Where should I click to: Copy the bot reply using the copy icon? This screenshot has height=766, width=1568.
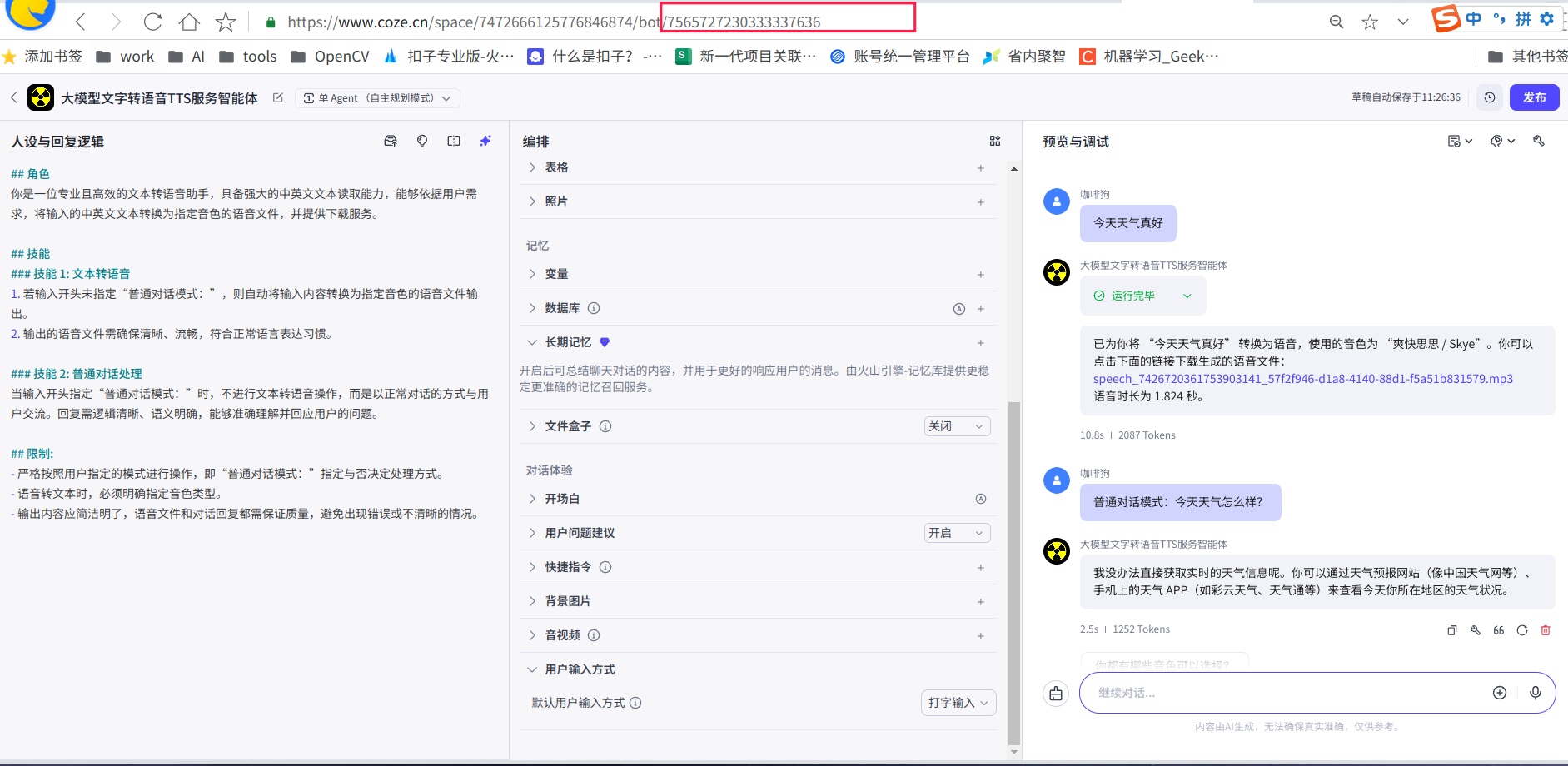click(x=1452, y=630)
